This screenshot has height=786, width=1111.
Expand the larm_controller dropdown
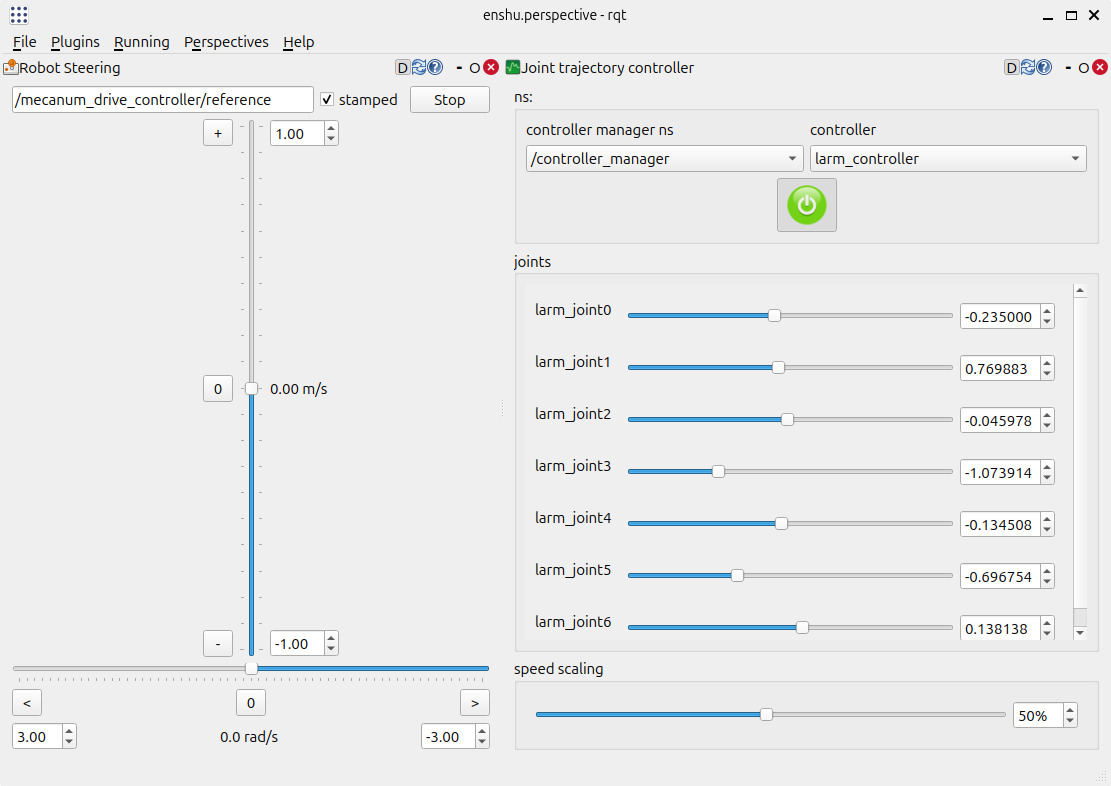(947, 159)
